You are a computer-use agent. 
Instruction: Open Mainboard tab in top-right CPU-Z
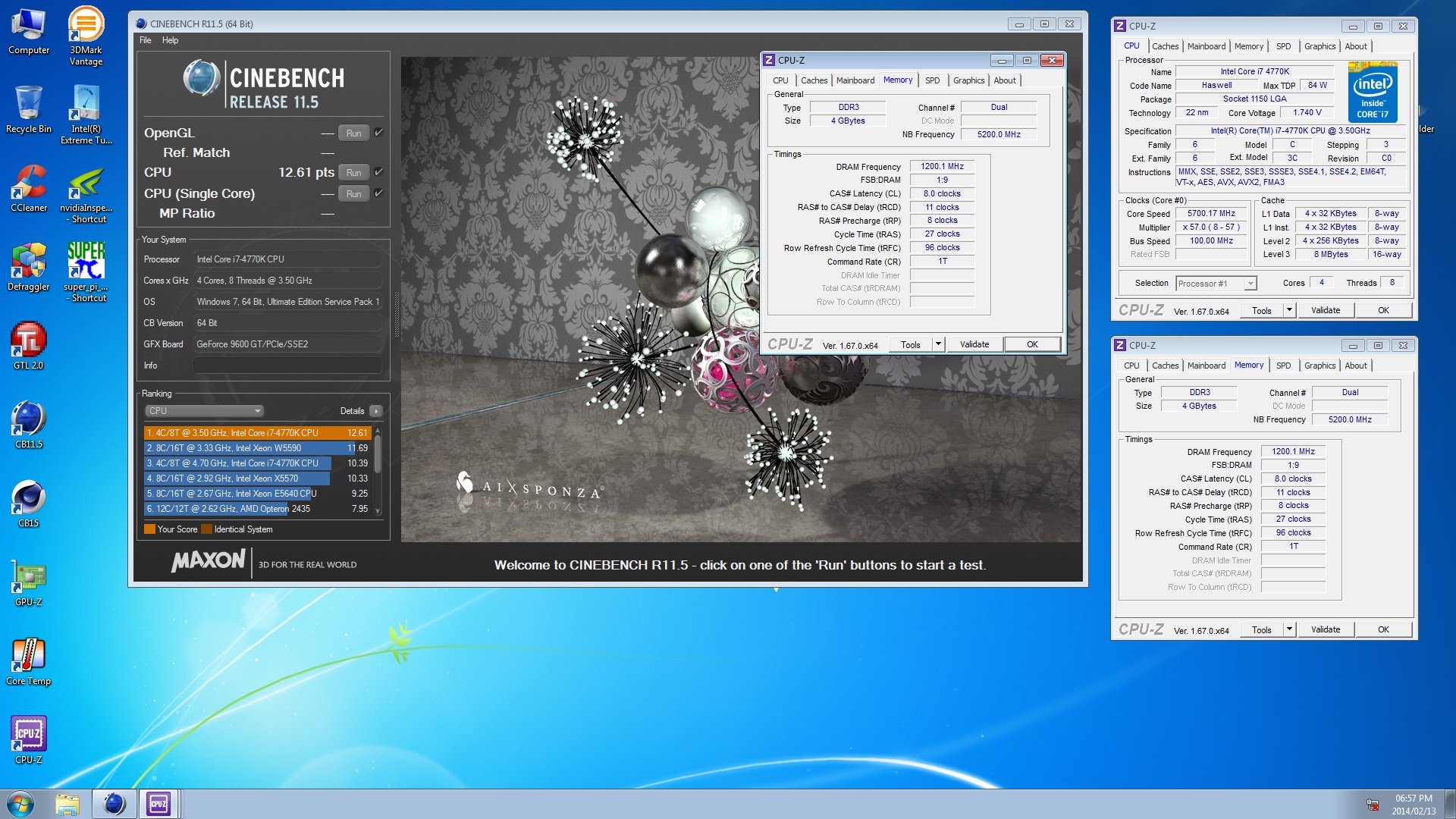coord(1207,46)
